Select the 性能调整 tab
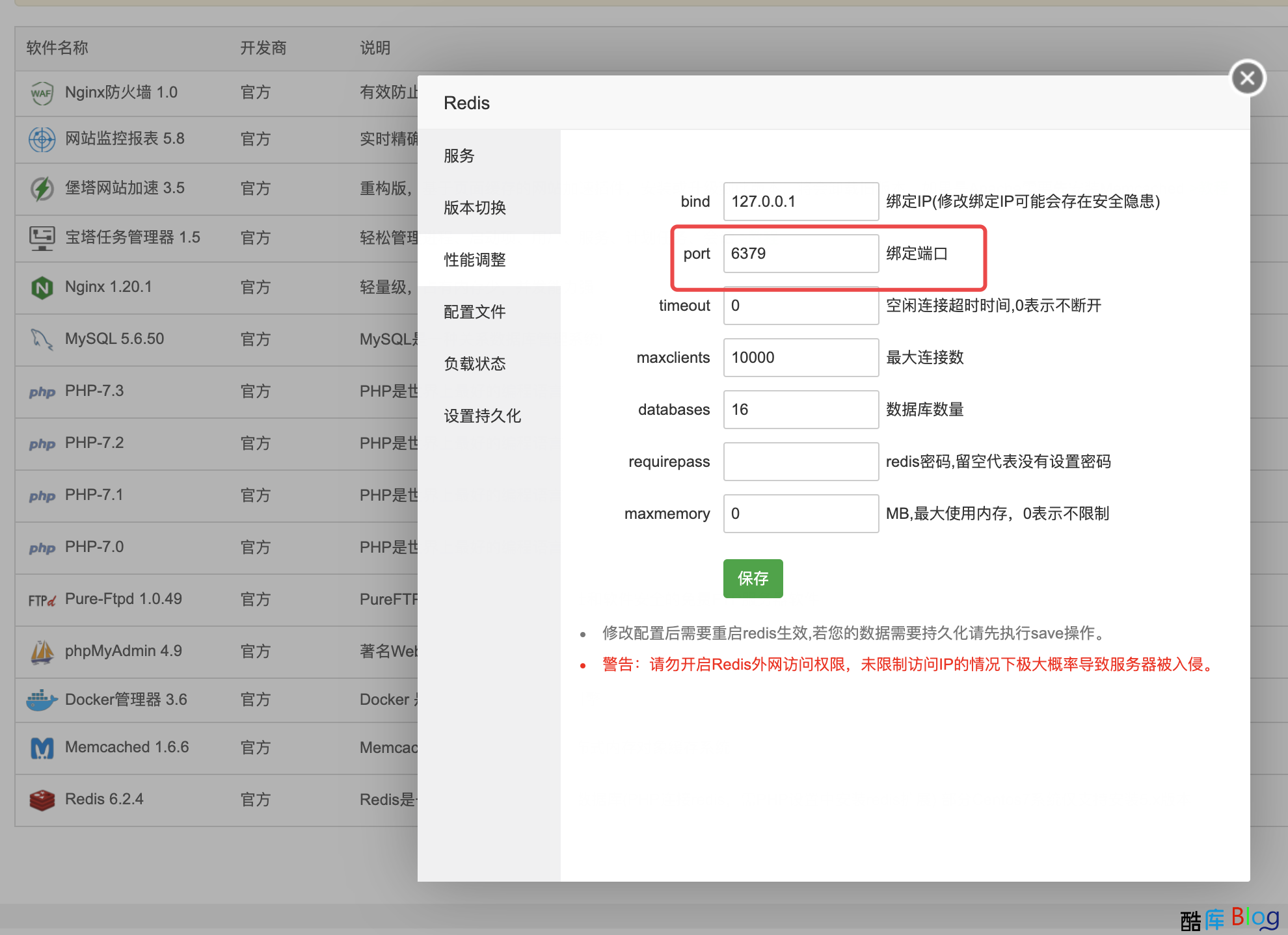This screenshot has height=935, width=1288. [x=489, y=260]
